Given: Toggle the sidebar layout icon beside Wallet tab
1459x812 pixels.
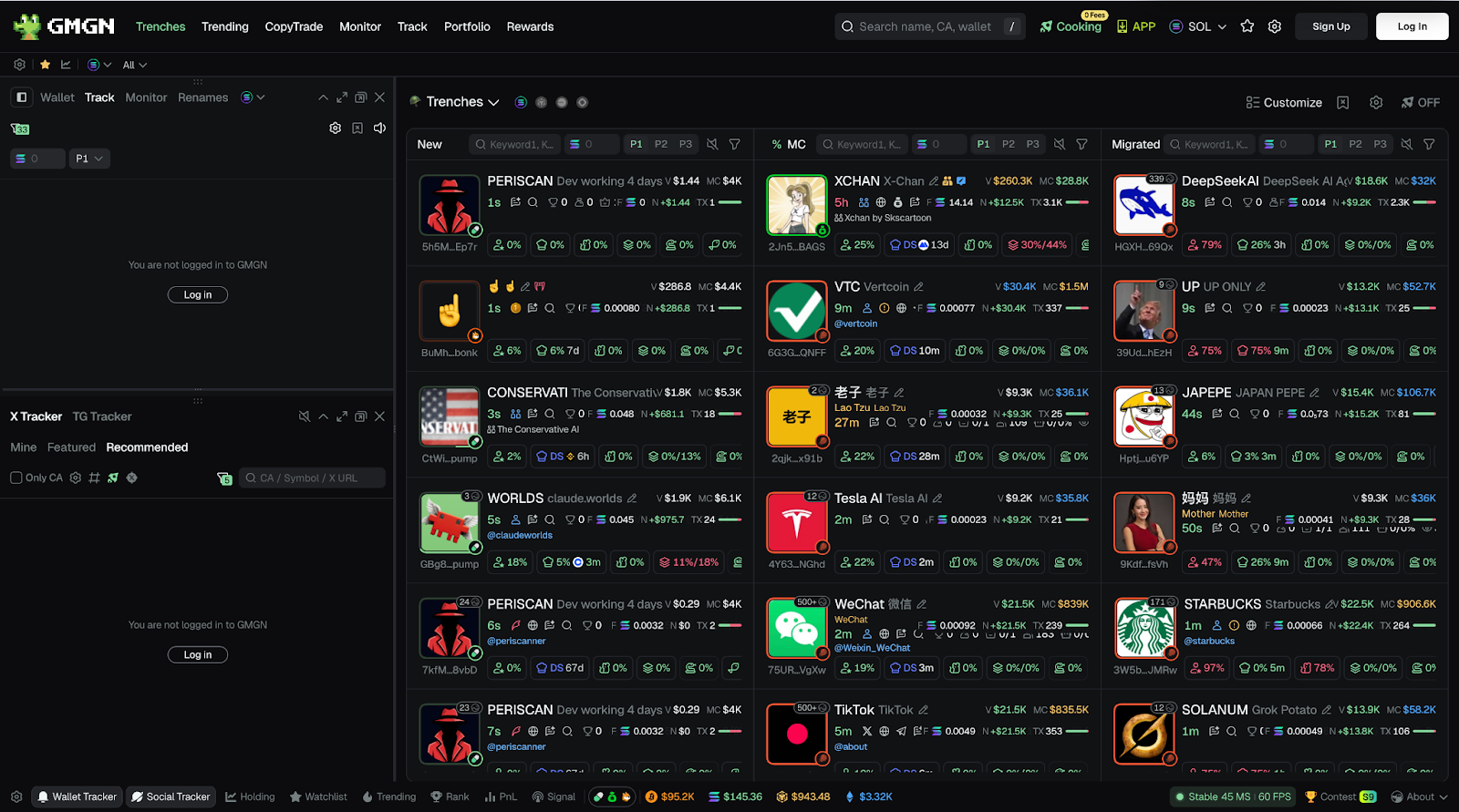Looking at the screenshot, I should 22,97.
